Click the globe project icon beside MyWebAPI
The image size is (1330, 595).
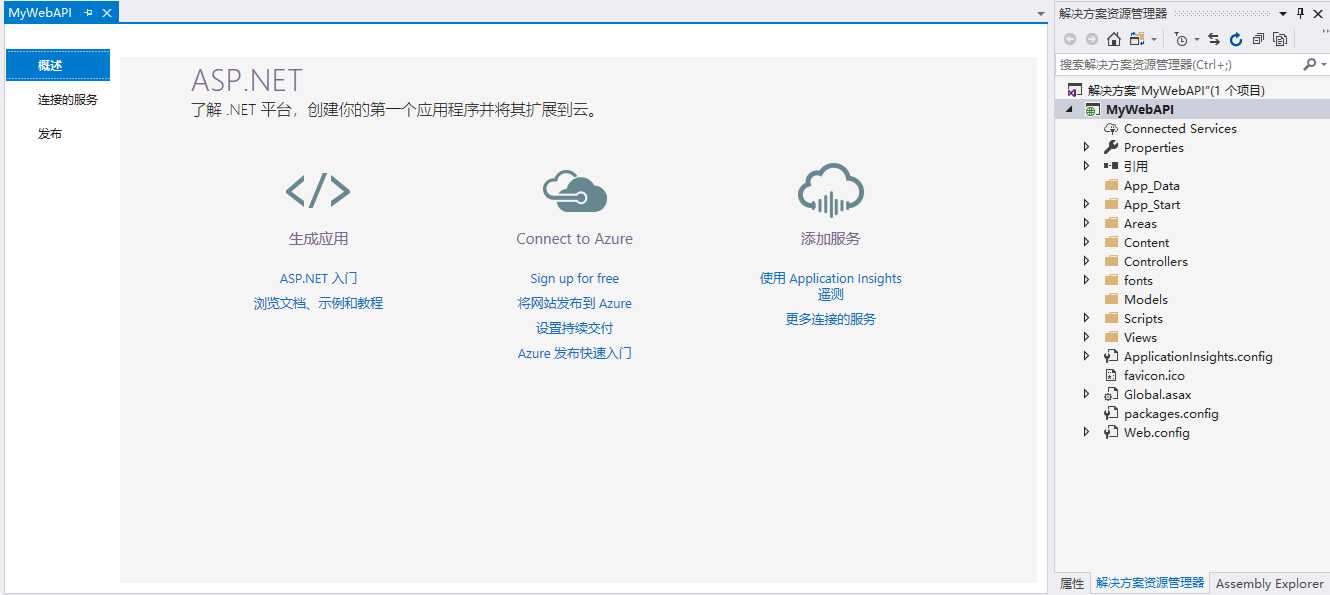click(x=1092, y=110)
